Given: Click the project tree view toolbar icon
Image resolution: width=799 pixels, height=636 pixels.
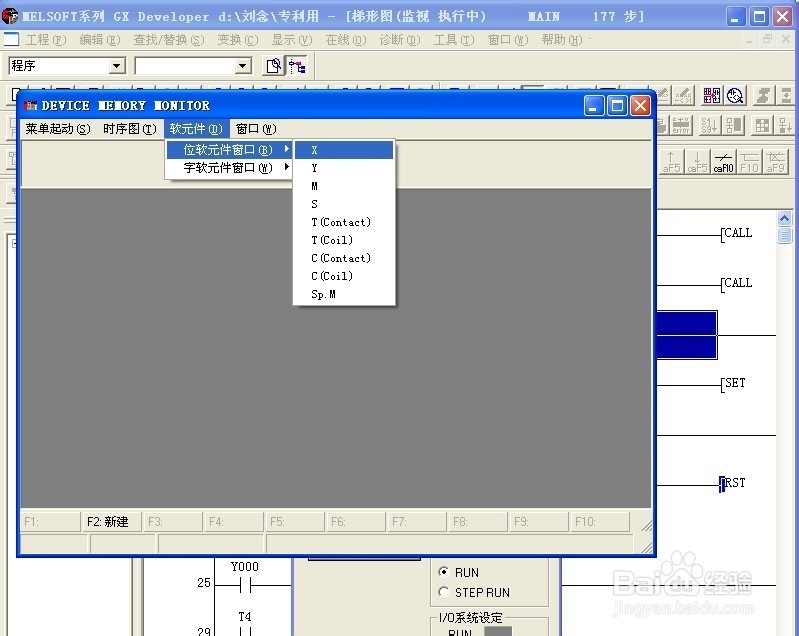Looking at the screenshot, I should point(297,66).
